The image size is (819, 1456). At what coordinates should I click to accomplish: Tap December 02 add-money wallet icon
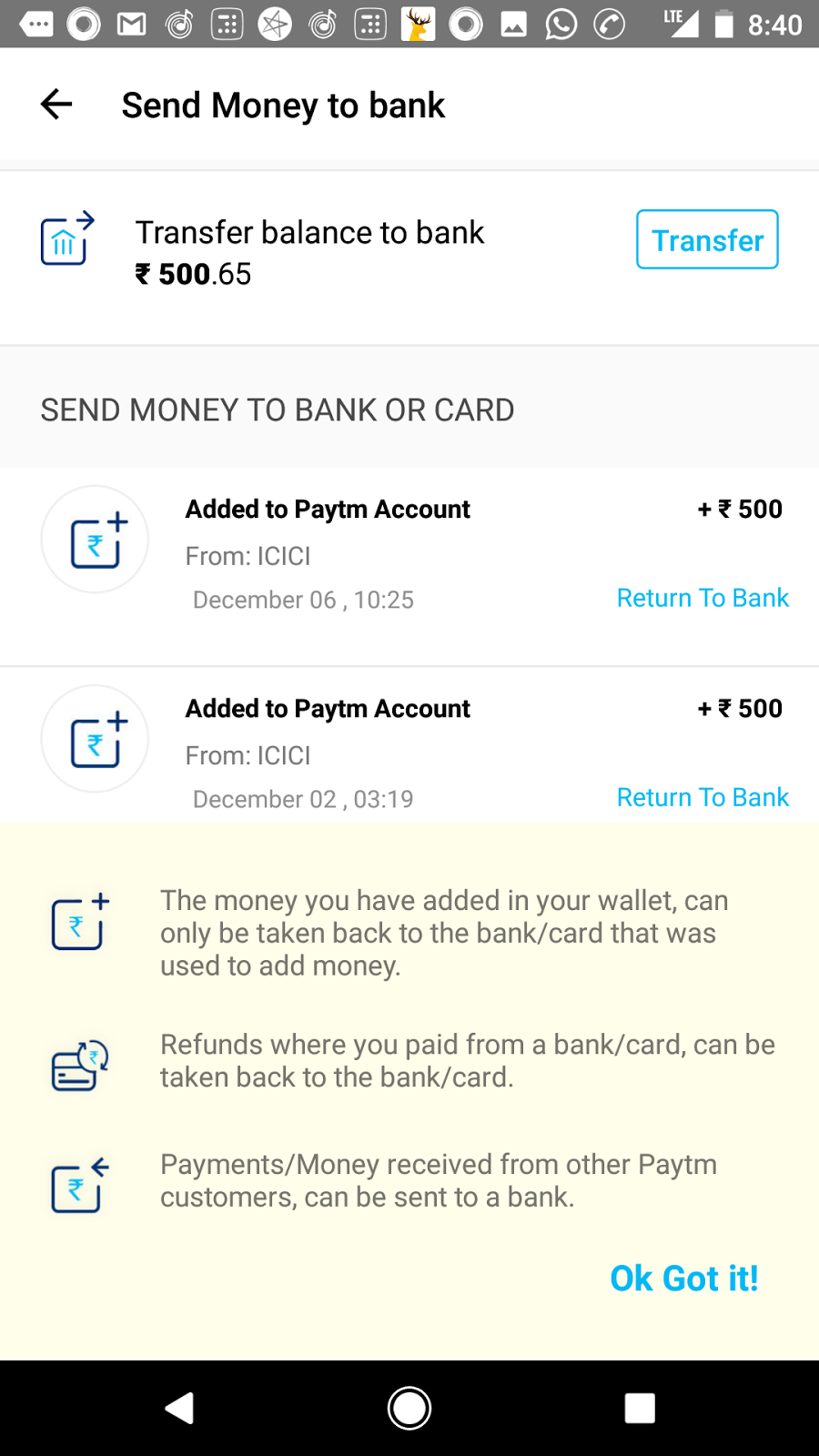coord(95,739)
